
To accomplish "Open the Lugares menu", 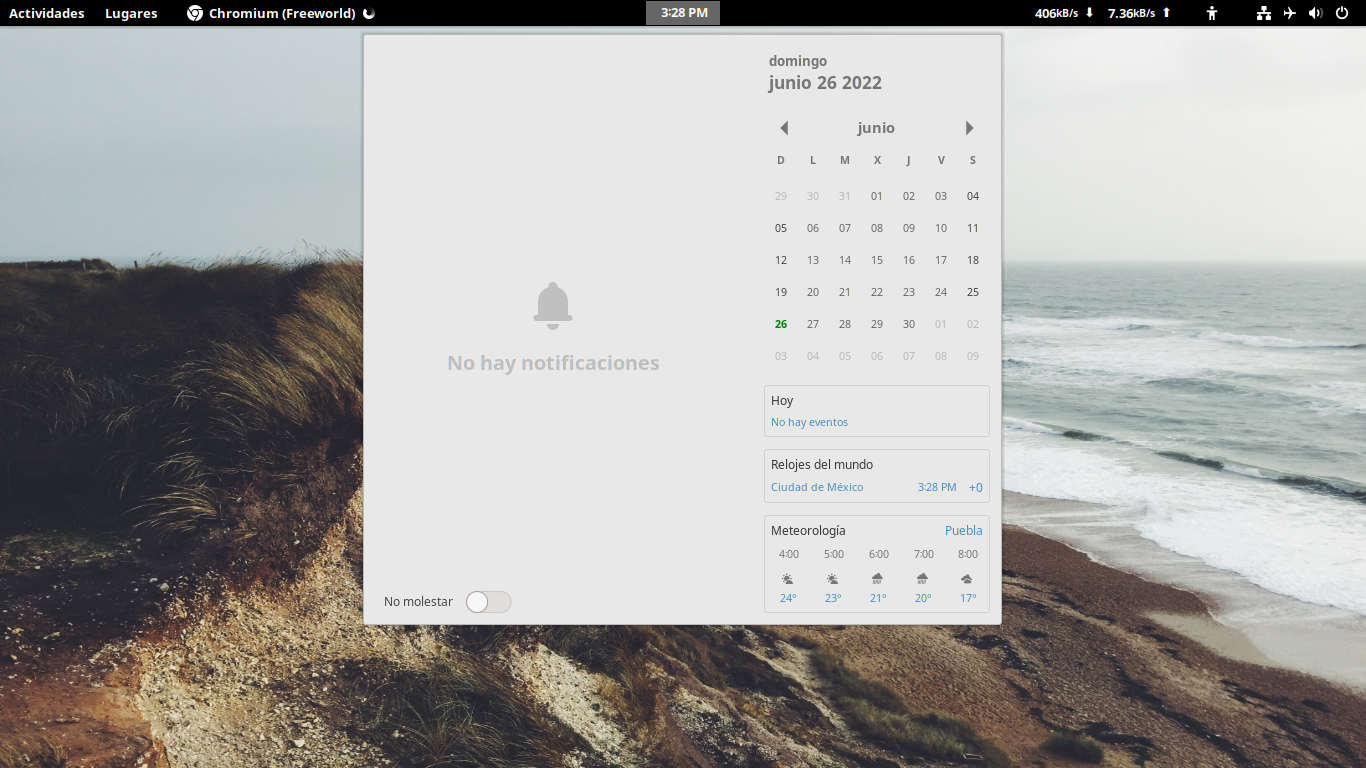I will pos(131,13).
